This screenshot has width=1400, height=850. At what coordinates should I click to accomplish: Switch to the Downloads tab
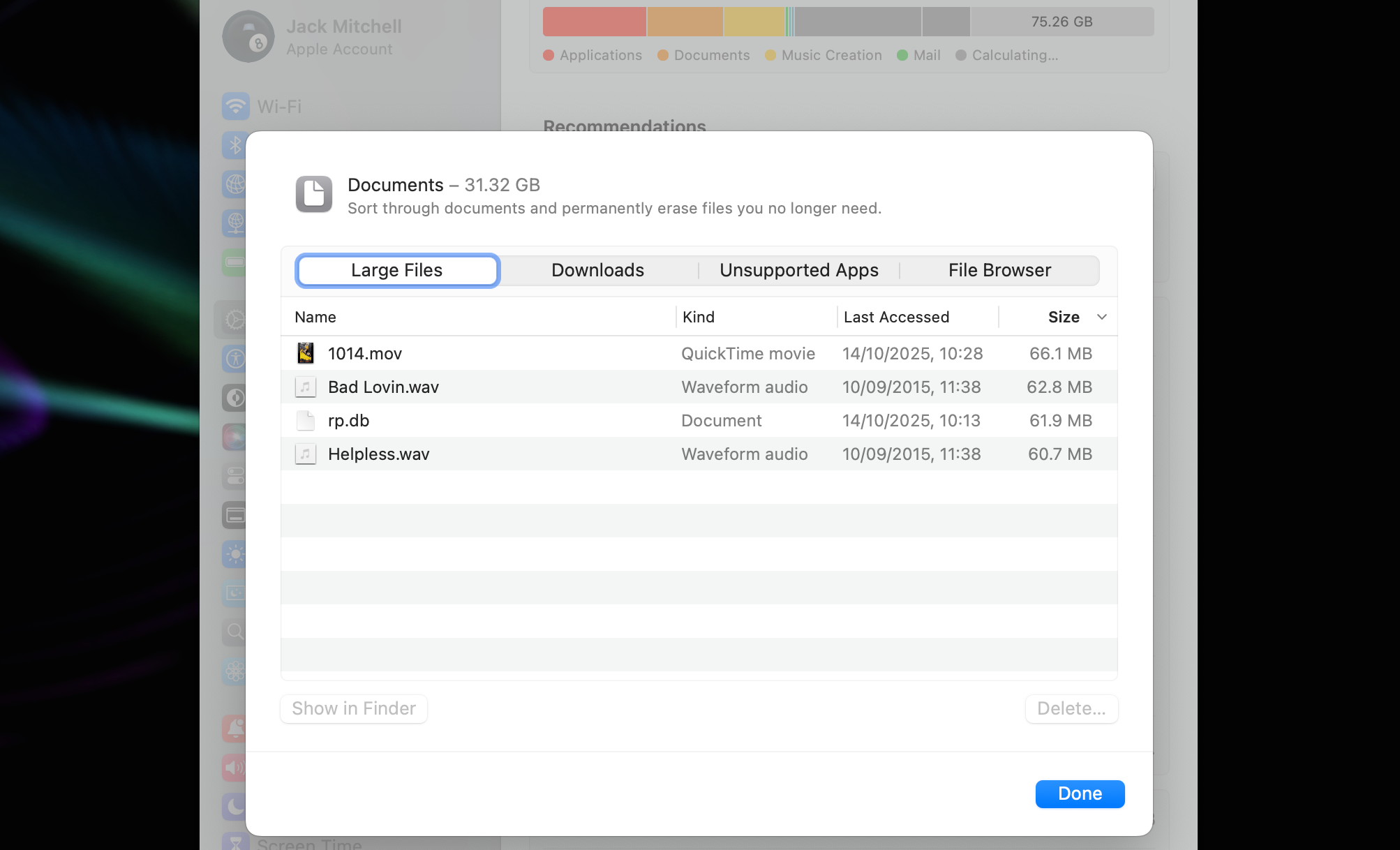click(x=597, y=270)
